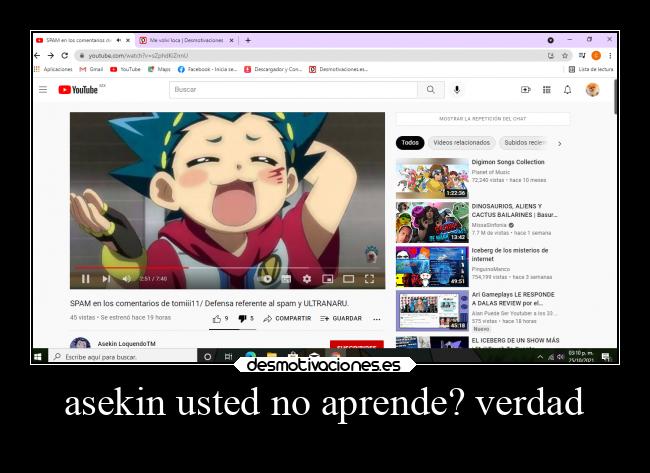This screenshot has height=473, width=650.
Task: Switch to theater mode view
Action: 348,279
